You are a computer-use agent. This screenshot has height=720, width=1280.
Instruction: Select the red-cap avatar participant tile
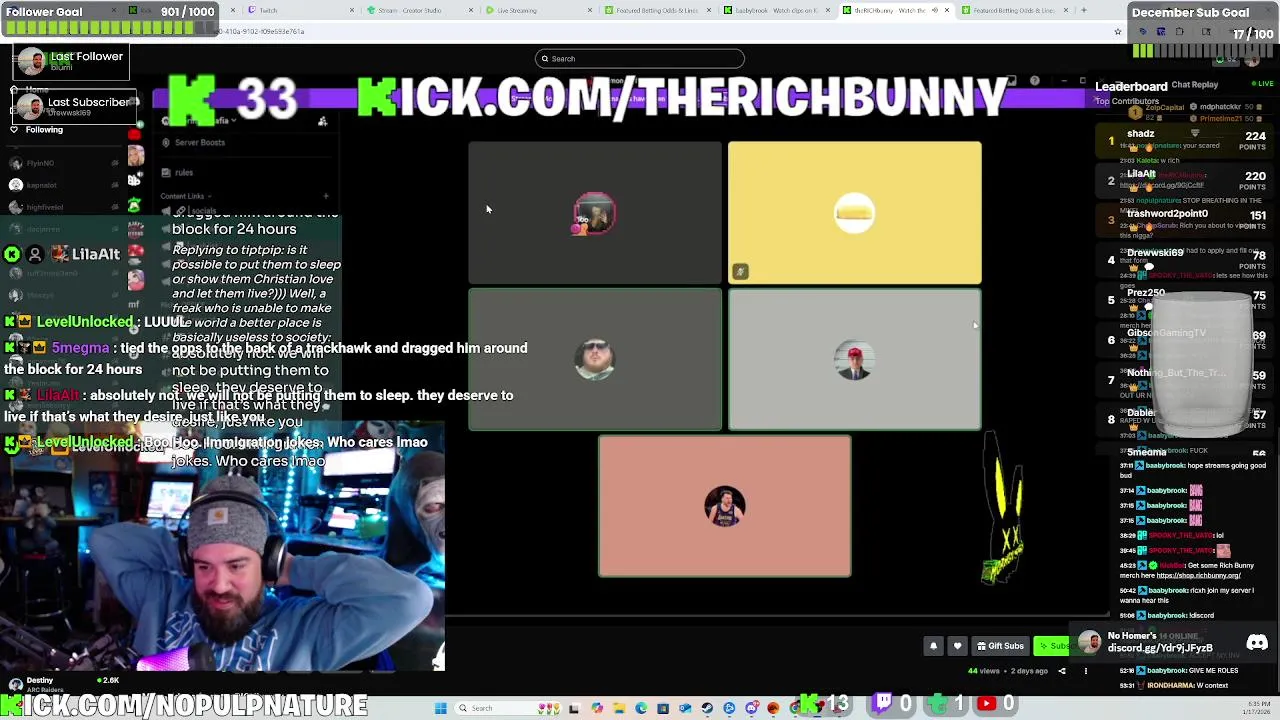(854, 359)
